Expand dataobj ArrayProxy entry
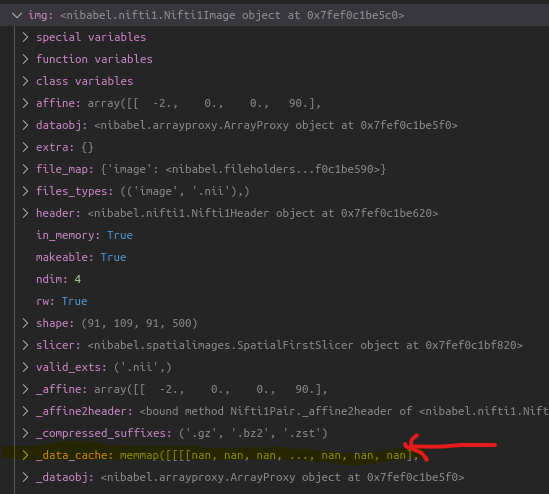The image size is (549, 494). (25, 125)
